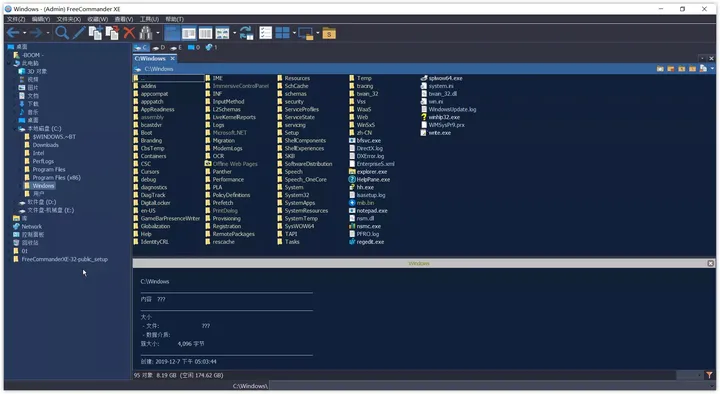Click the red X delete icon
This screenshot has width=720, height=394.
pos(129,33)
